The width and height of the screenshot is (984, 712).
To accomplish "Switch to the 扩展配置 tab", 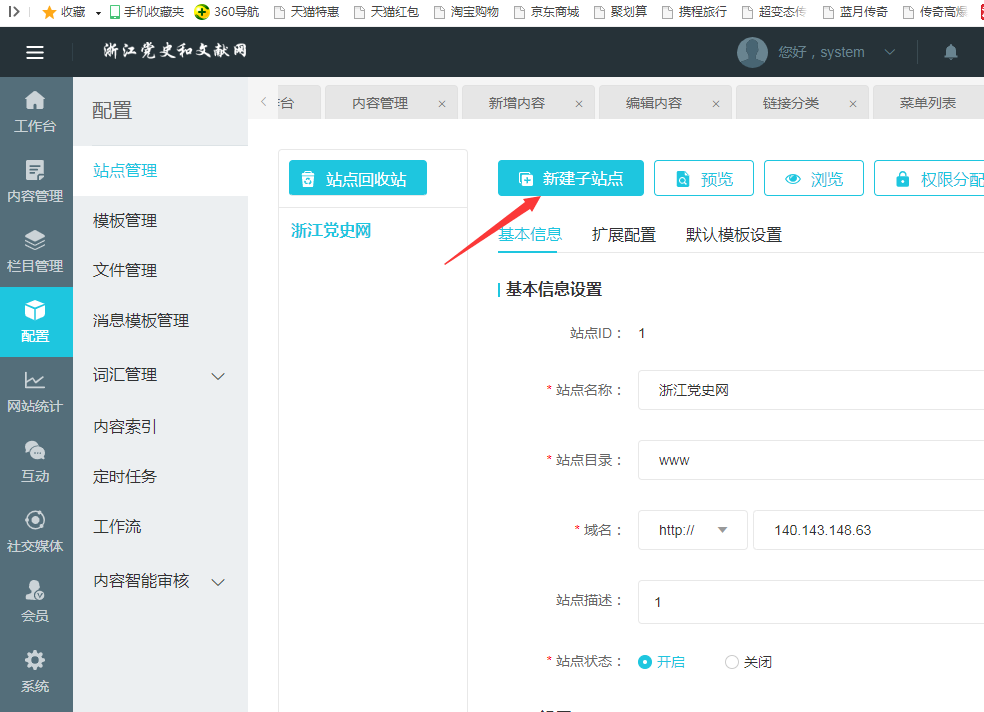I will point(624,235).
